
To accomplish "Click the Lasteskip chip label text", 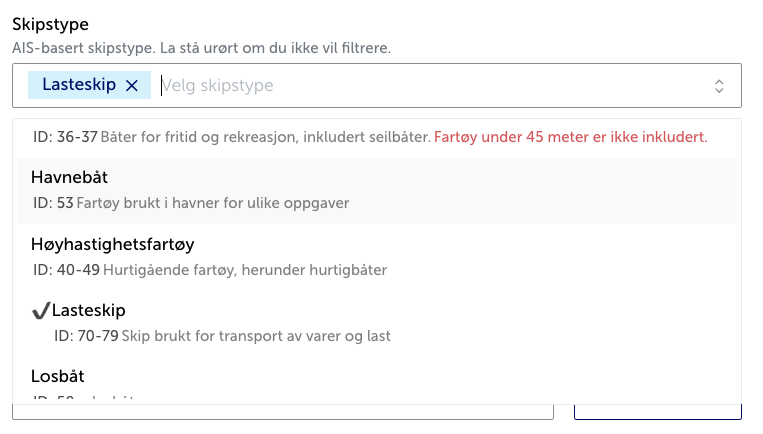I will pos(79,86).
